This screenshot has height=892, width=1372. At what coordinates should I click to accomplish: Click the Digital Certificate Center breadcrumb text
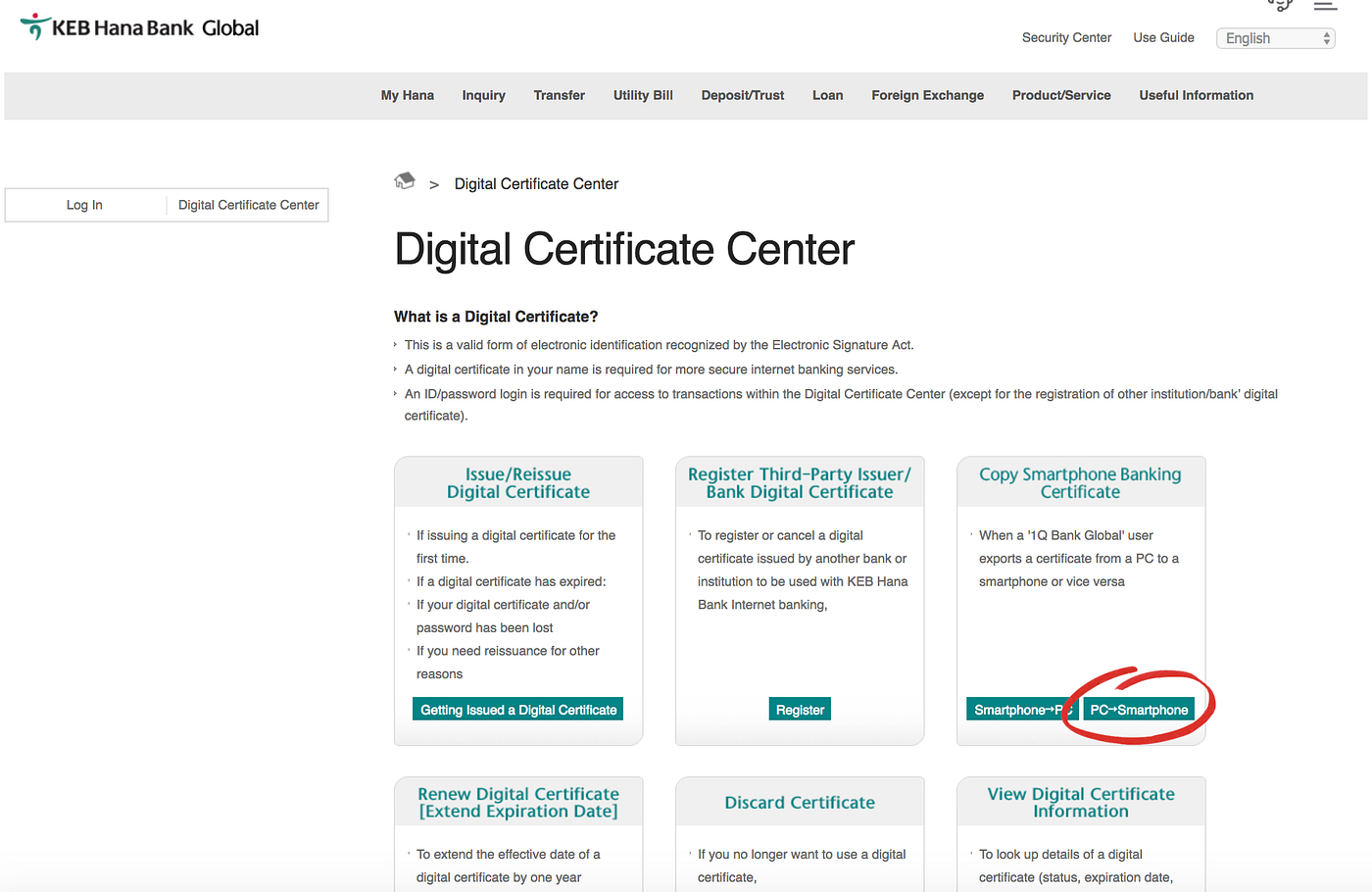pyautogui.click(x=536, y=183)
